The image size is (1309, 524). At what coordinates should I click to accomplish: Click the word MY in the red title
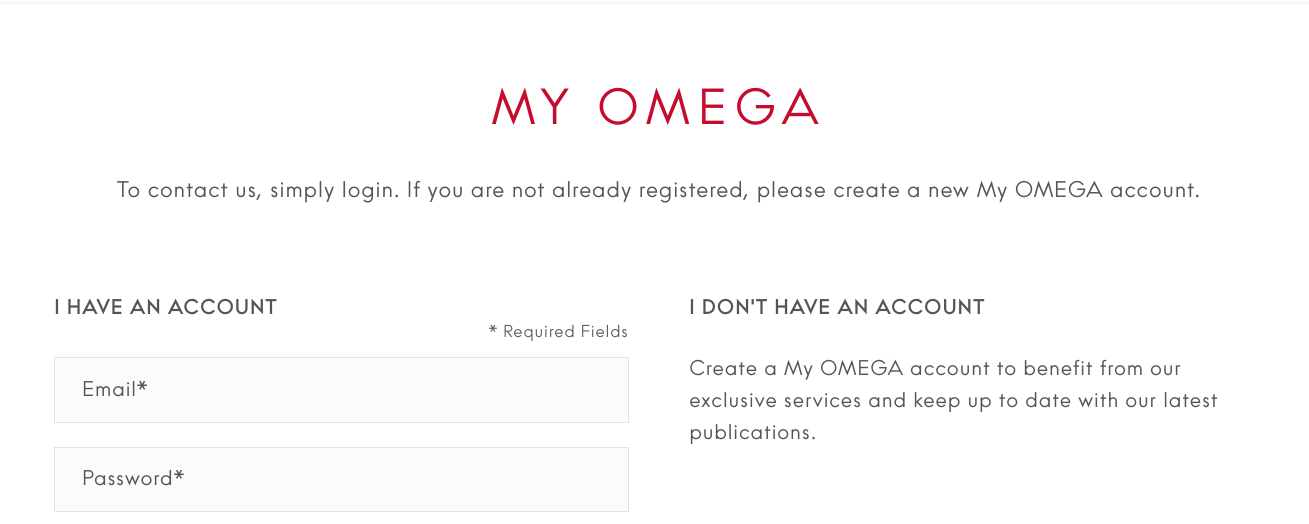pos(530,108)
